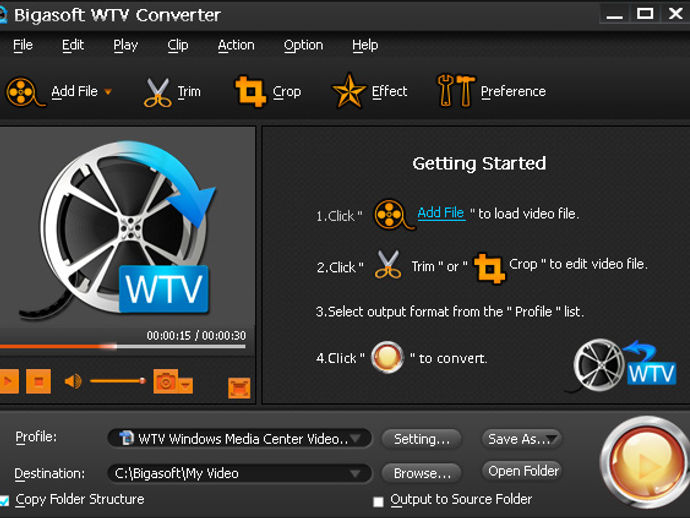Open the File menu
This screenshot has height=518, width=690.
[22, 45]
